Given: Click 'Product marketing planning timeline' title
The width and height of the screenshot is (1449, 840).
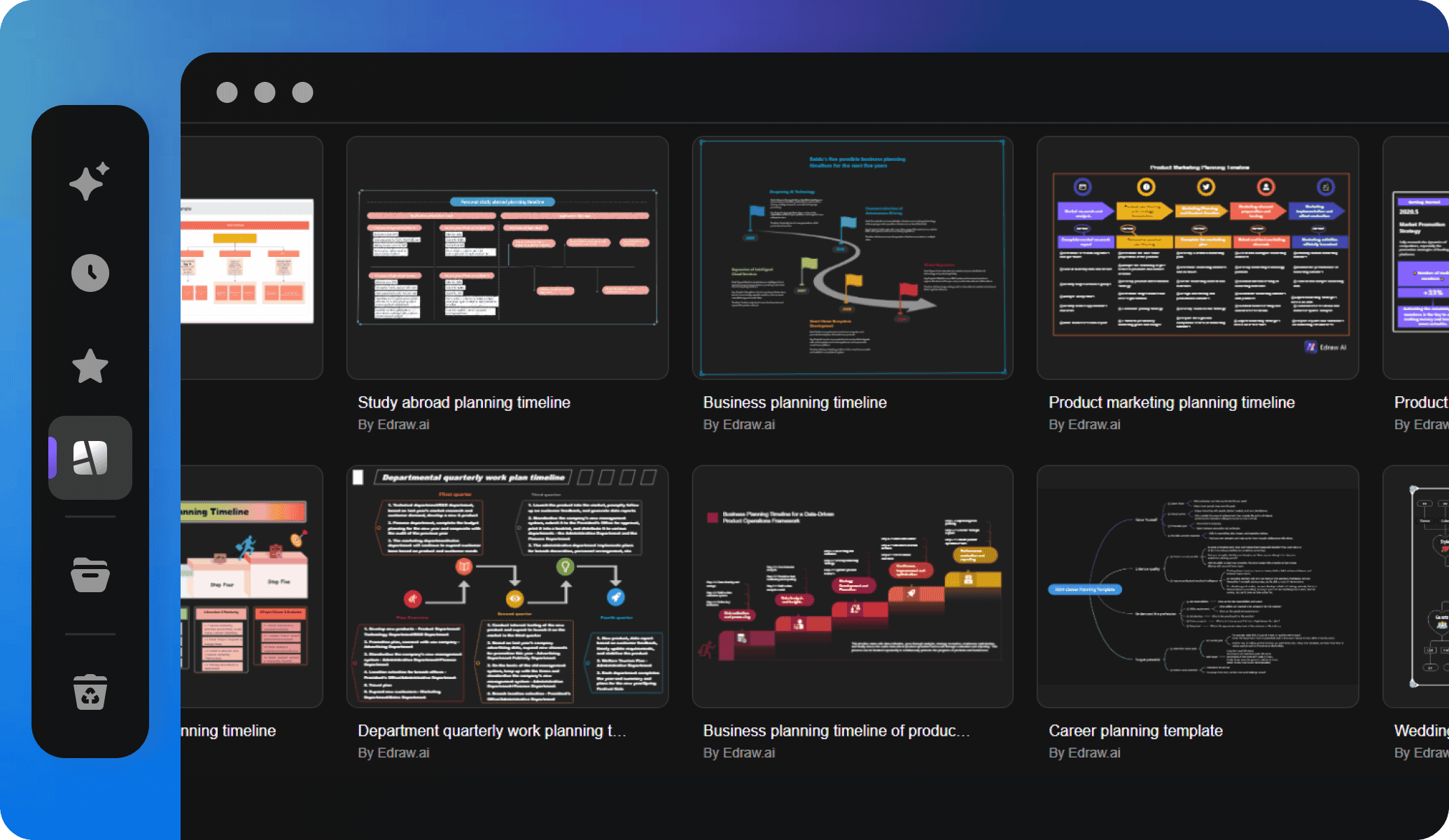Looking at the screenshot, I should (x=1172, y=402).
